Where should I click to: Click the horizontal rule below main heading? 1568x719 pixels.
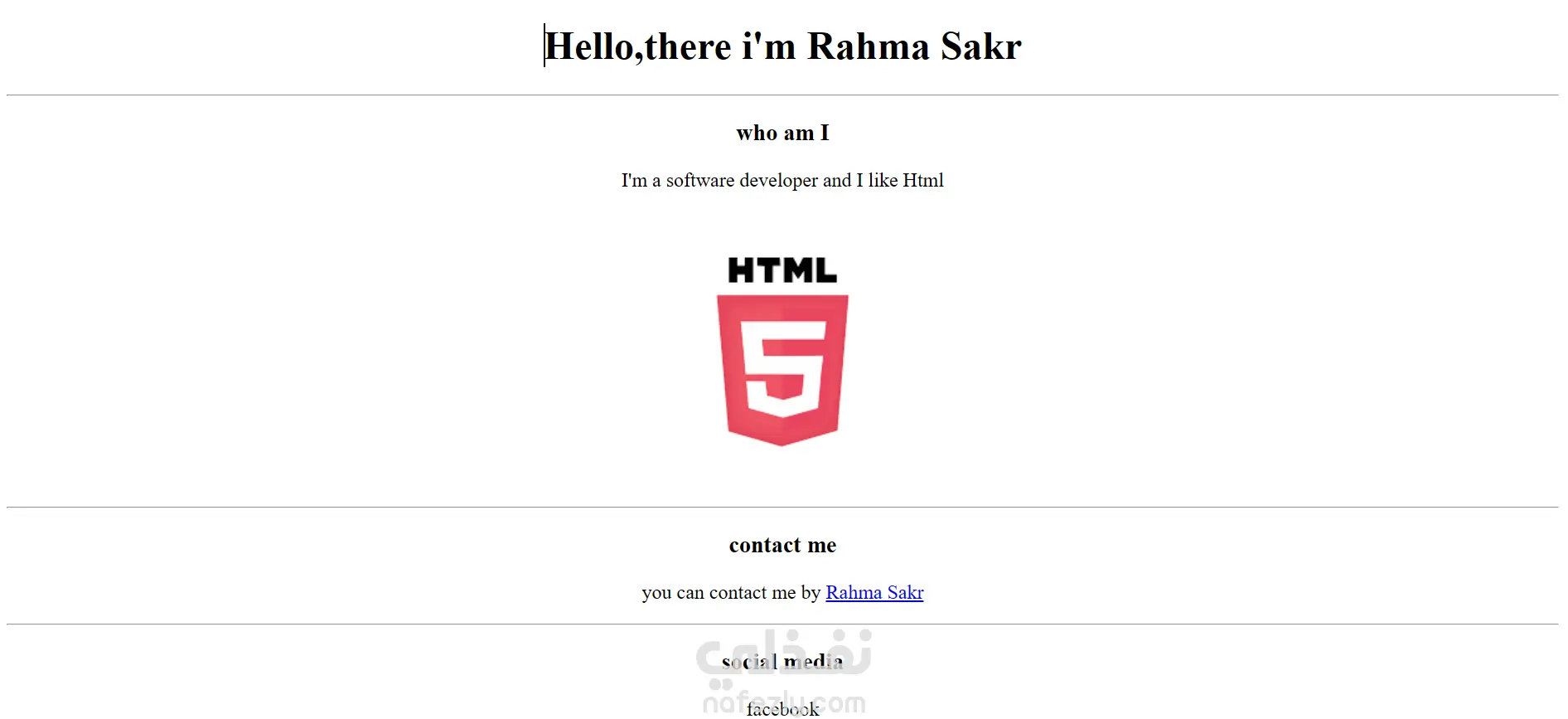(782, 95)
